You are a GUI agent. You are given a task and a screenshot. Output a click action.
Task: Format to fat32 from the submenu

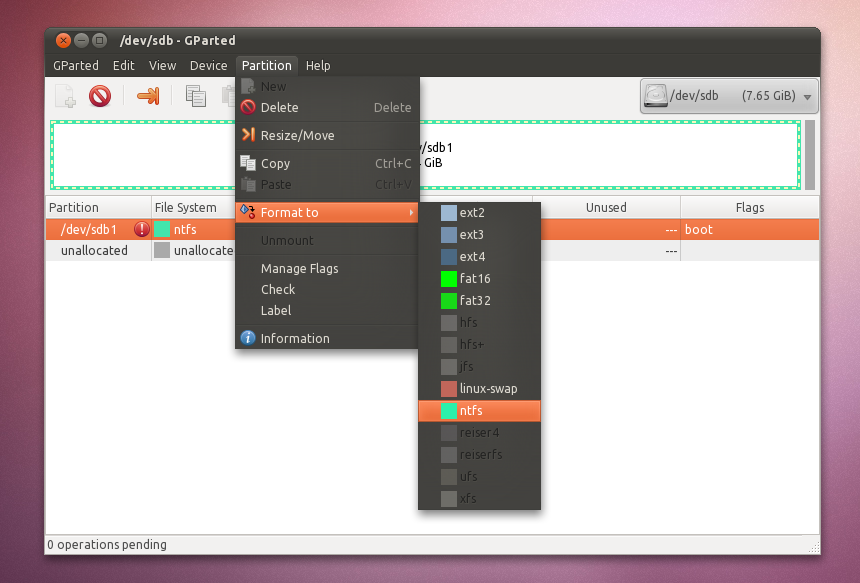(x=479, y=300)
